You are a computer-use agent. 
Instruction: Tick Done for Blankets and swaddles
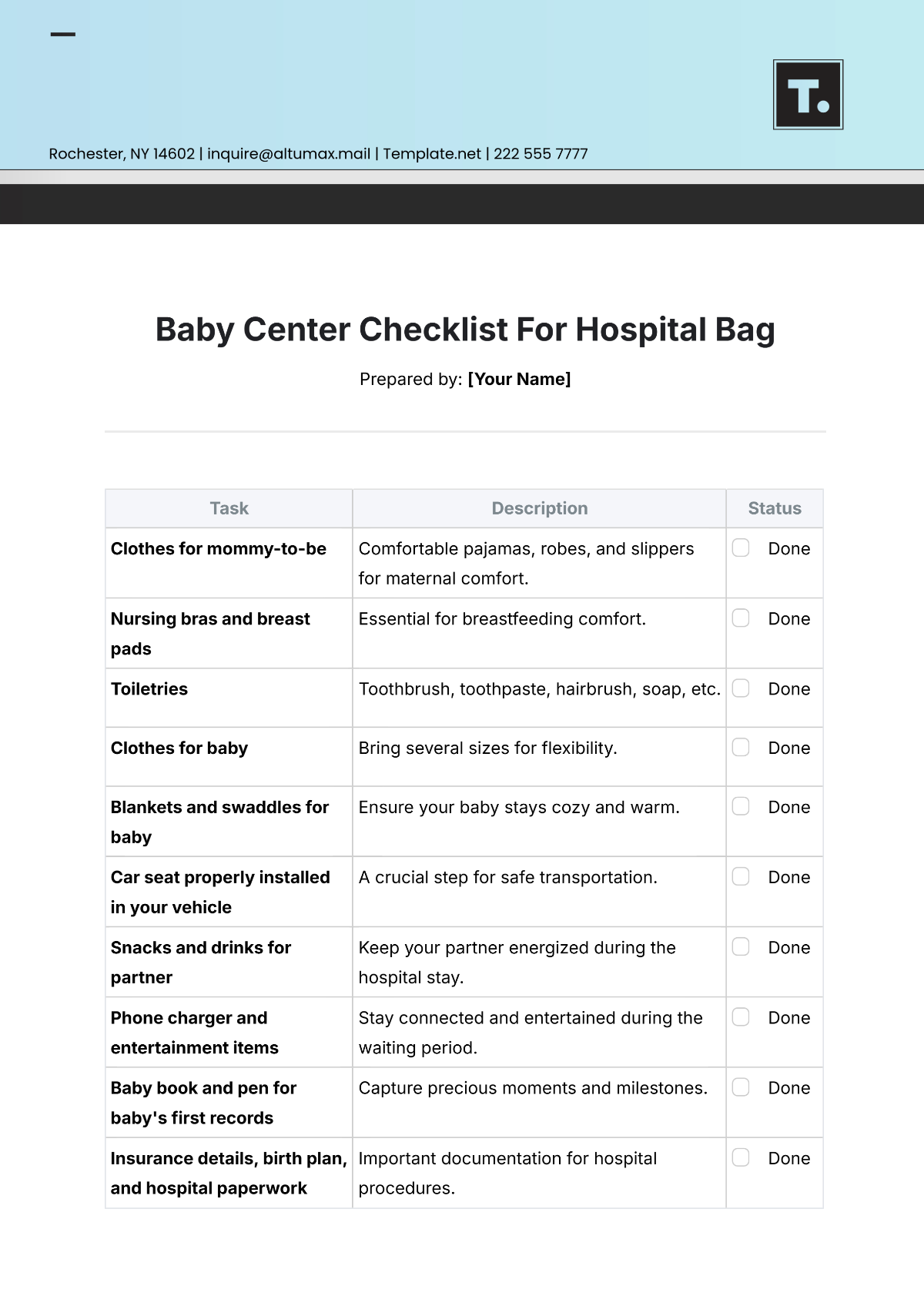click(741, 806)
